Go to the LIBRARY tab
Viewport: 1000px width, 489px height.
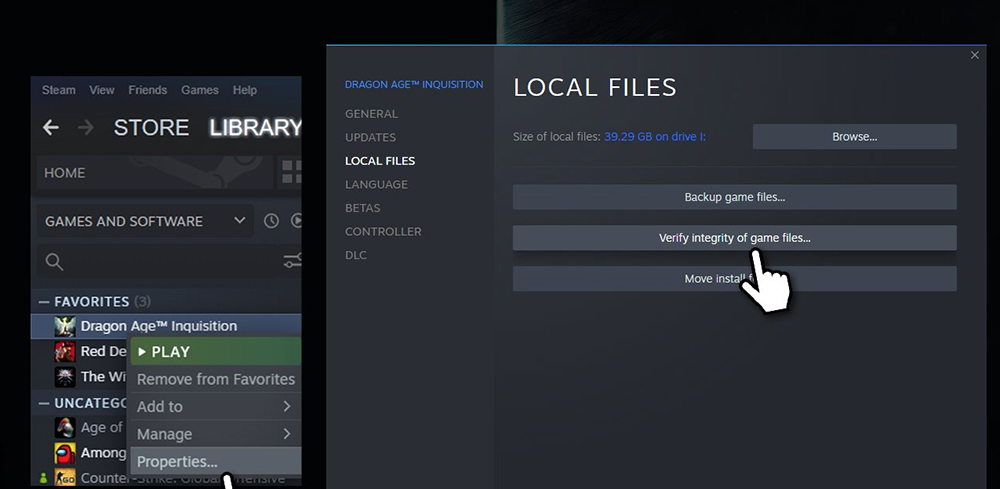click(255, 128)
